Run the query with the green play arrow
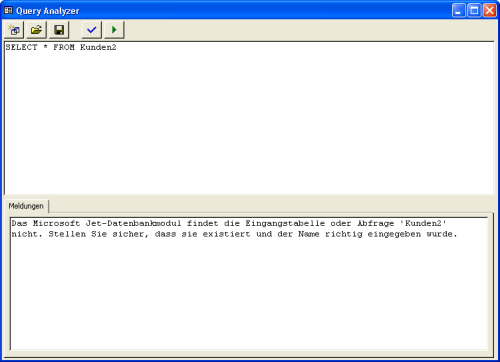500x362 pixels. [114, 30]
